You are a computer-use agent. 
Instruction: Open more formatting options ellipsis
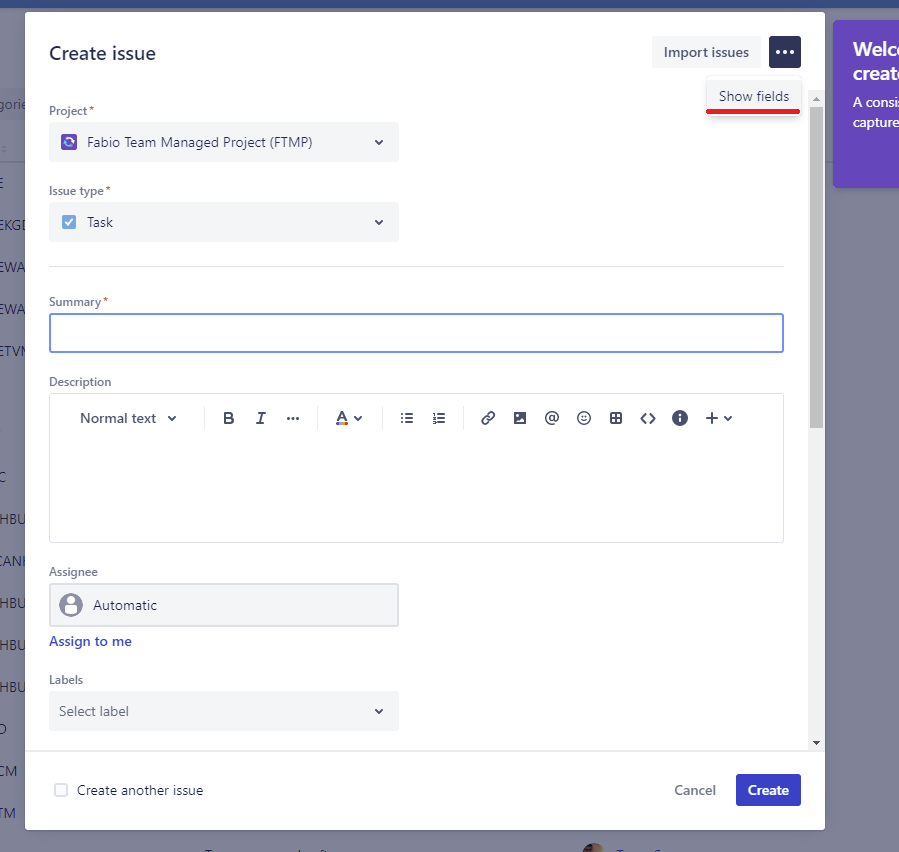pyautogui.click(x=292, y=419)
